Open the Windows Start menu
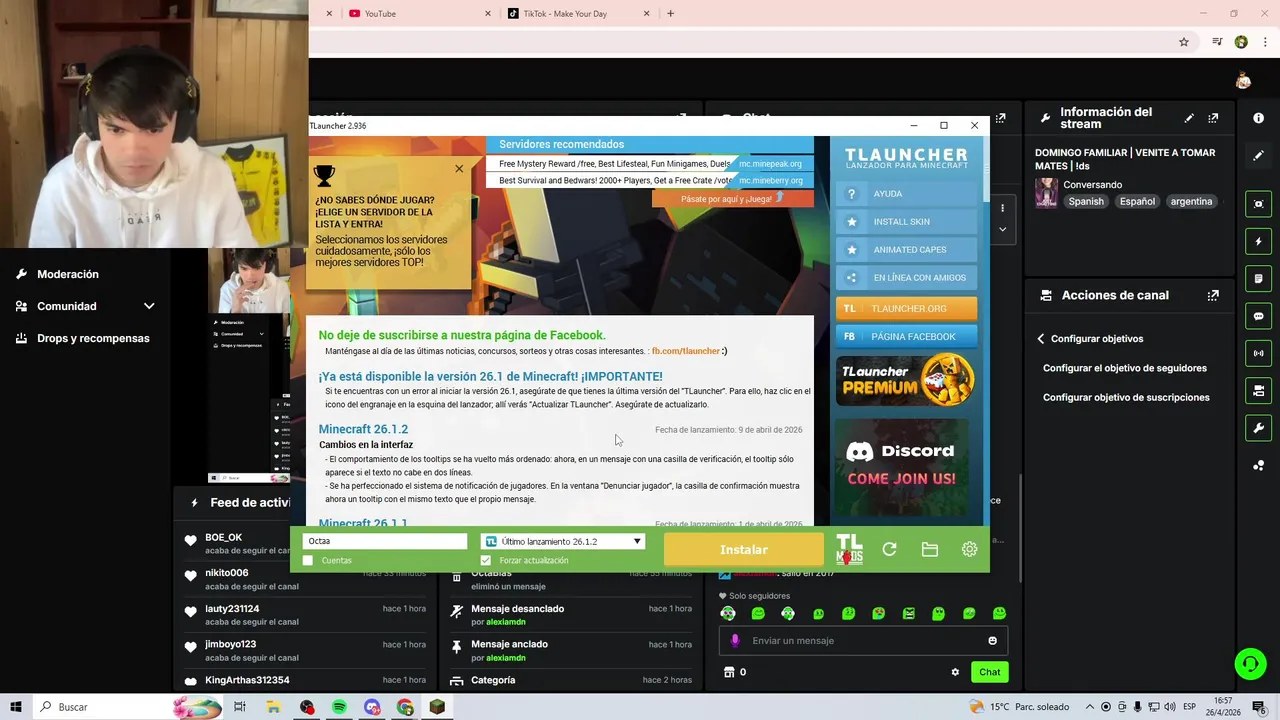1280x720 pixels. point(16,707)
